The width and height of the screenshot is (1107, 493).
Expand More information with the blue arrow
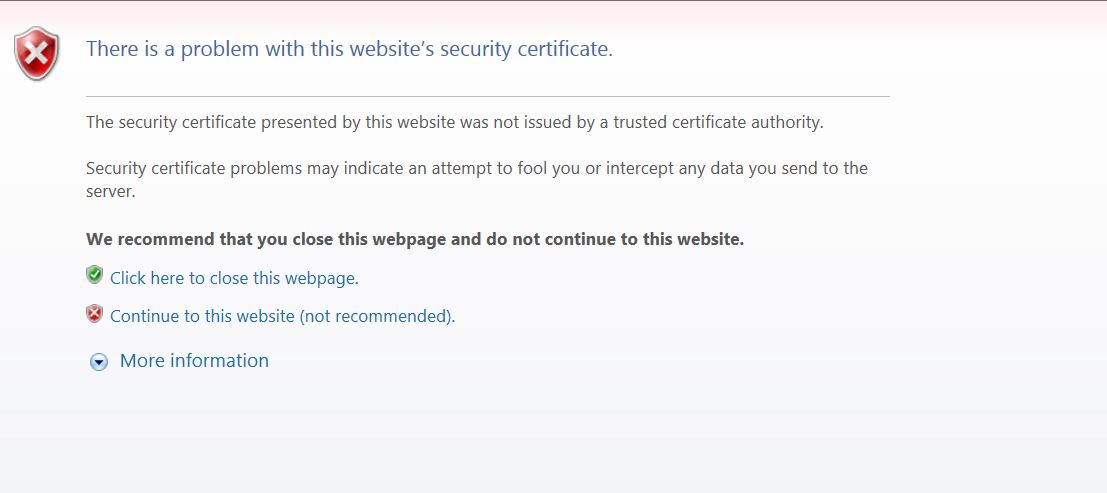pos(99,362)
